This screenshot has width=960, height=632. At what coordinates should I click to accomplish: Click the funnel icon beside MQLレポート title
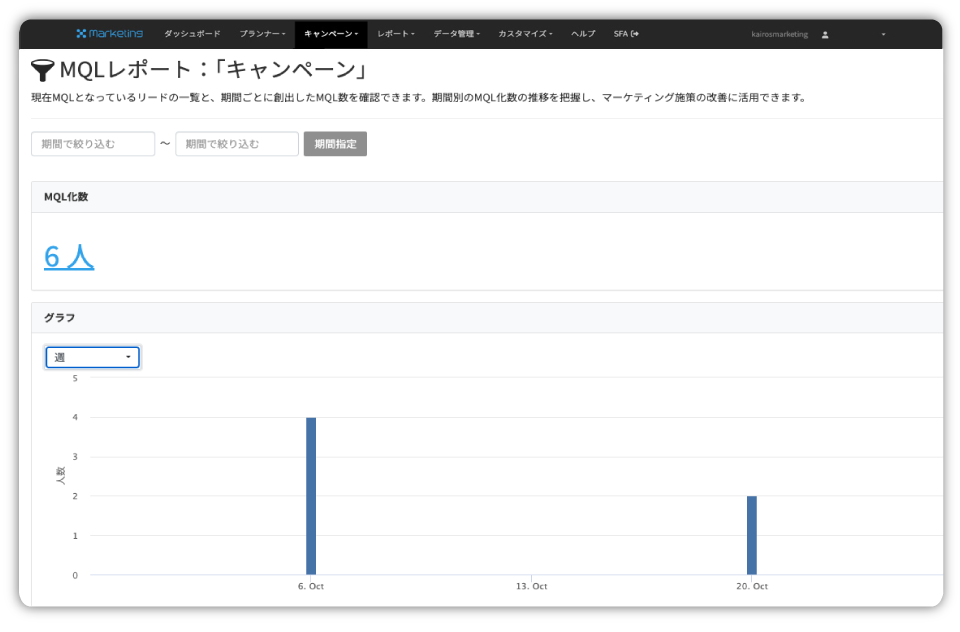tap(42, 69)
